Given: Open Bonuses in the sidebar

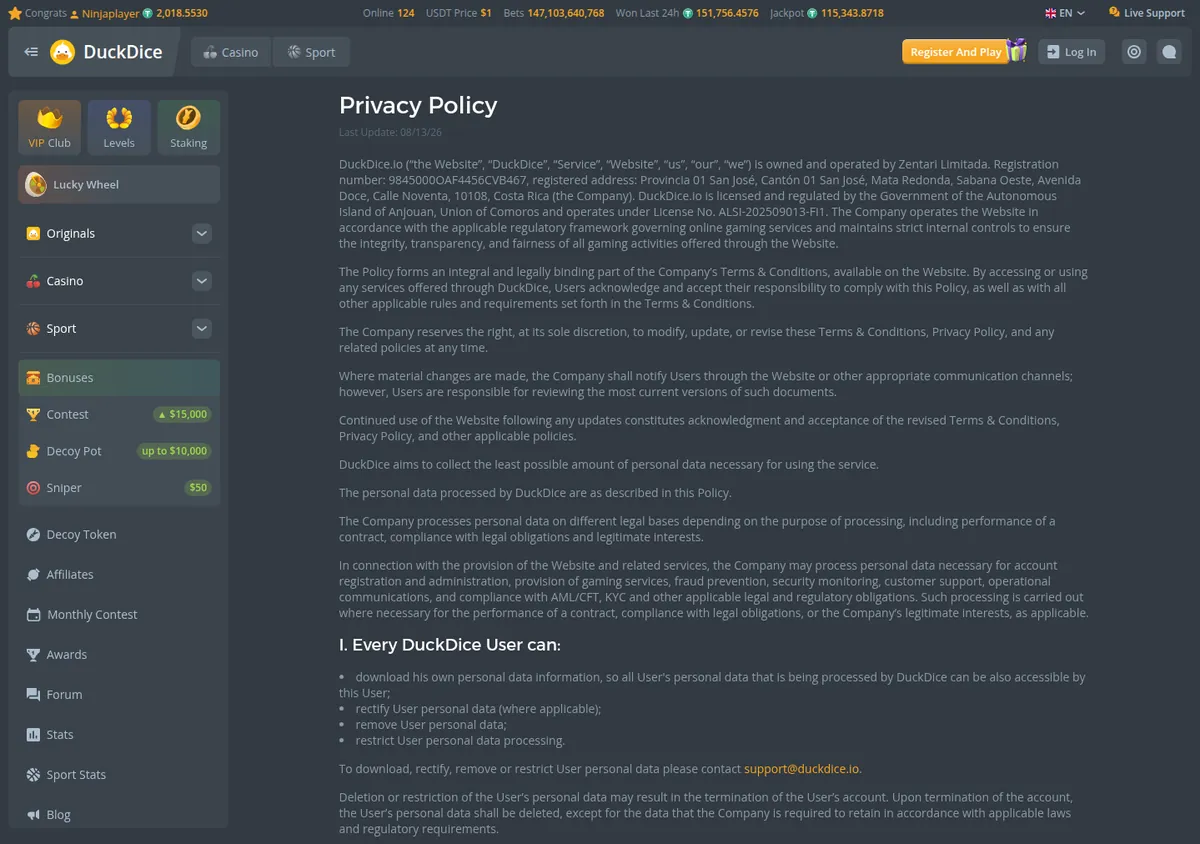Looking at the screenshot, I should tap(119, 378).
